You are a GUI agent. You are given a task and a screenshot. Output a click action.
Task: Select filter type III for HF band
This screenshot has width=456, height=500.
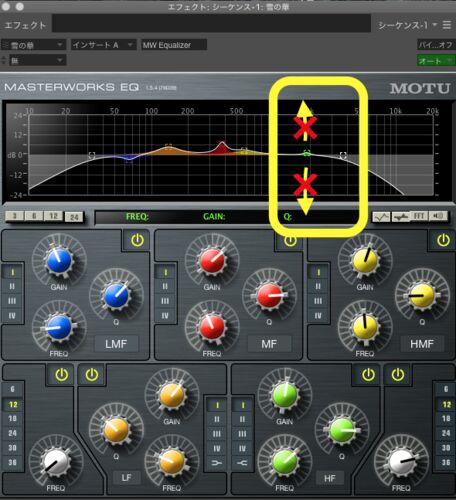coord(242,434)
